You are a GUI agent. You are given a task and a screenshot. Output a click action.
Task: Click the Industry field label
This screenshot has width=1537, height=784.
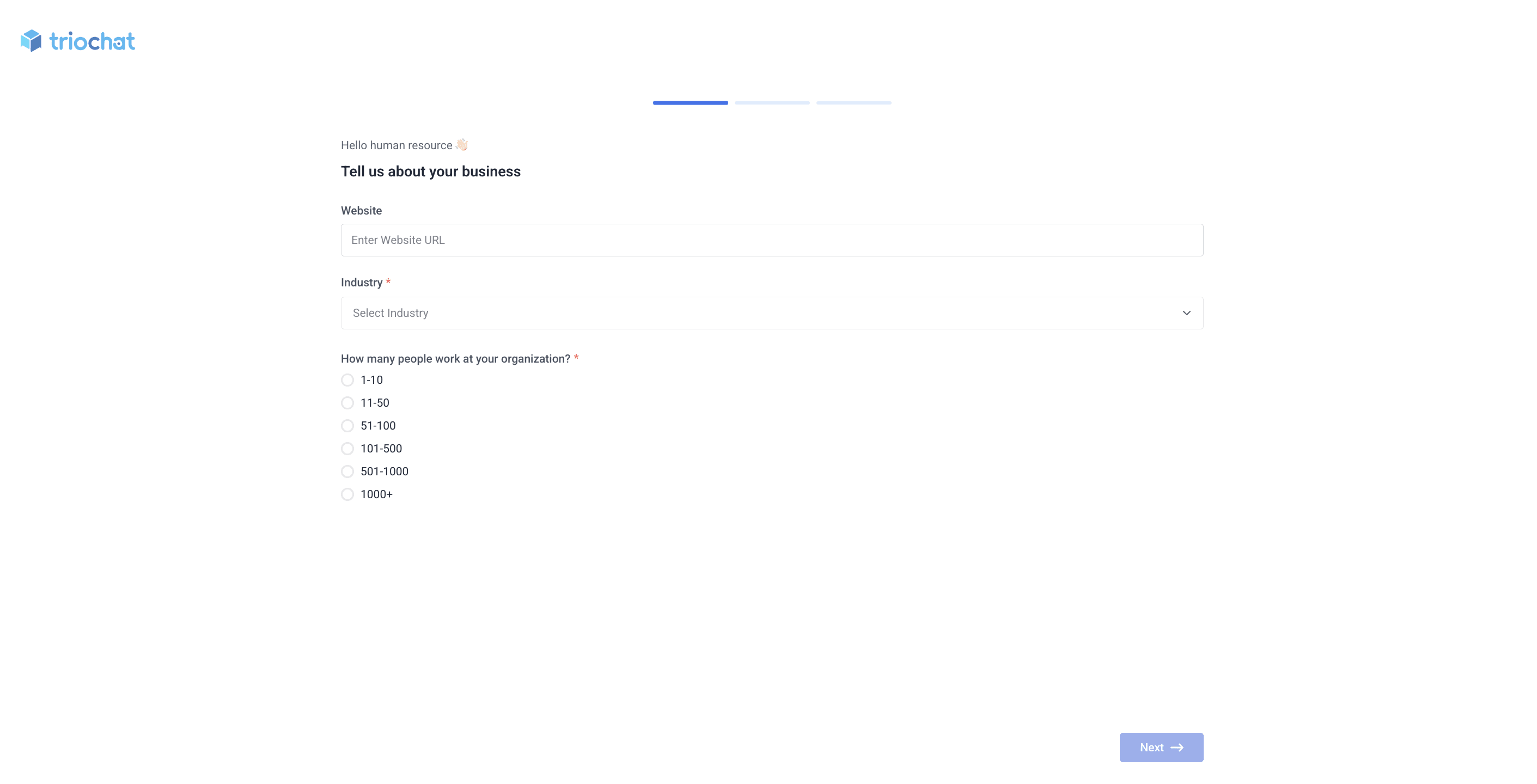(x=362, y=283)
